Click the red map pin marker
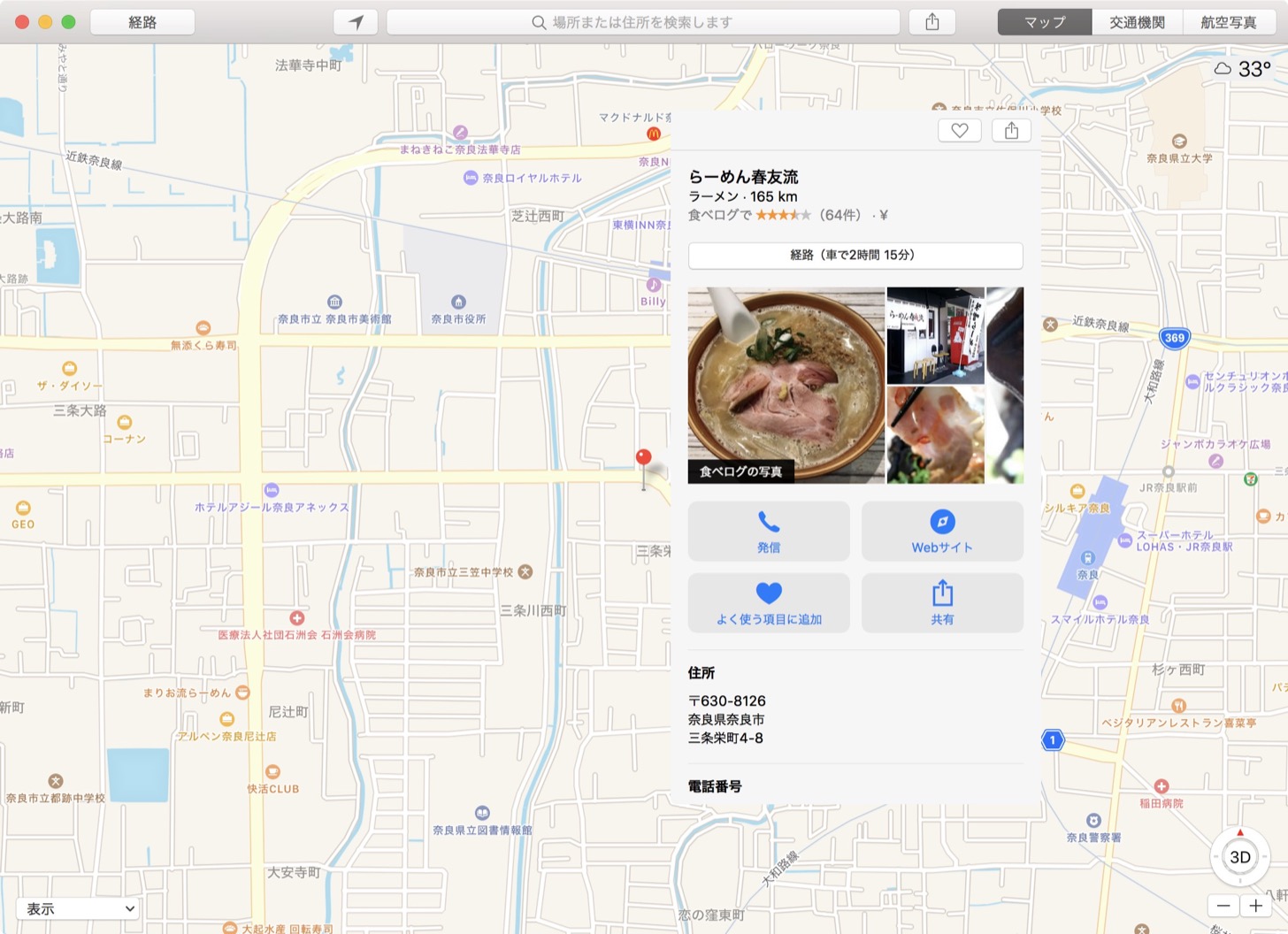This screenshot has height=934, width=1288. (644, 458)
